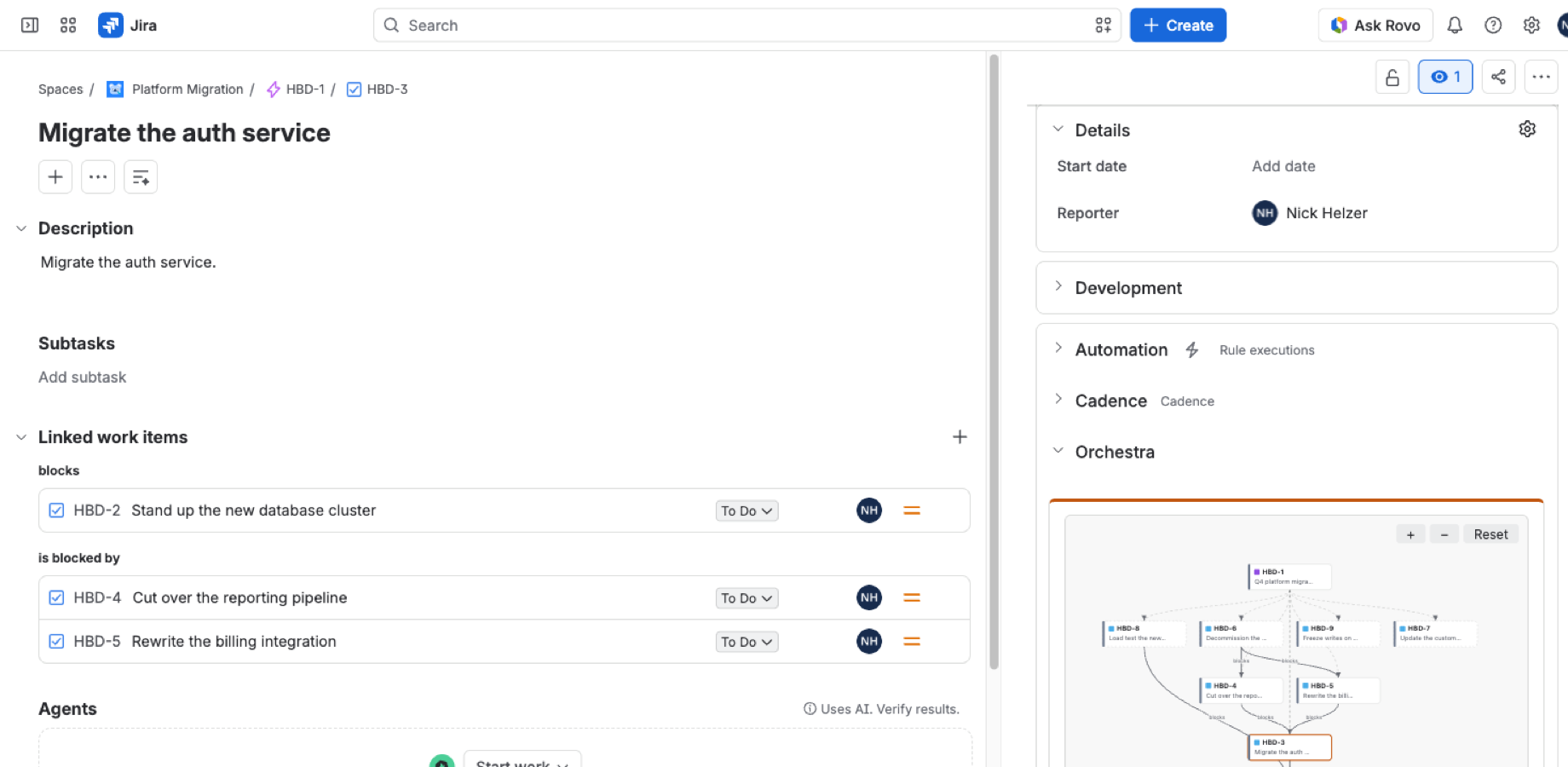The width and height of the screenshot is (1568, 767).
Task: Open the more actions menu beside share
Action: pyautogui.click(x=1541, y=77)
